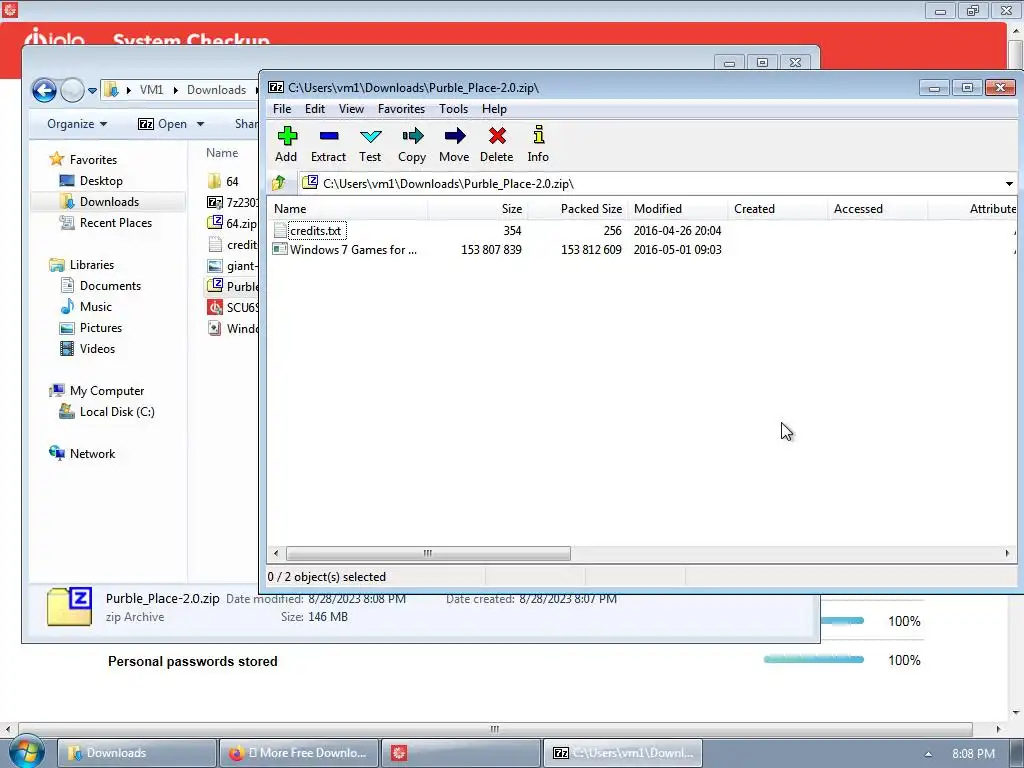The height and width of the screenshot is (768, 1024).
Task: Sort by Accessed column header
Action: coord(878,209)
